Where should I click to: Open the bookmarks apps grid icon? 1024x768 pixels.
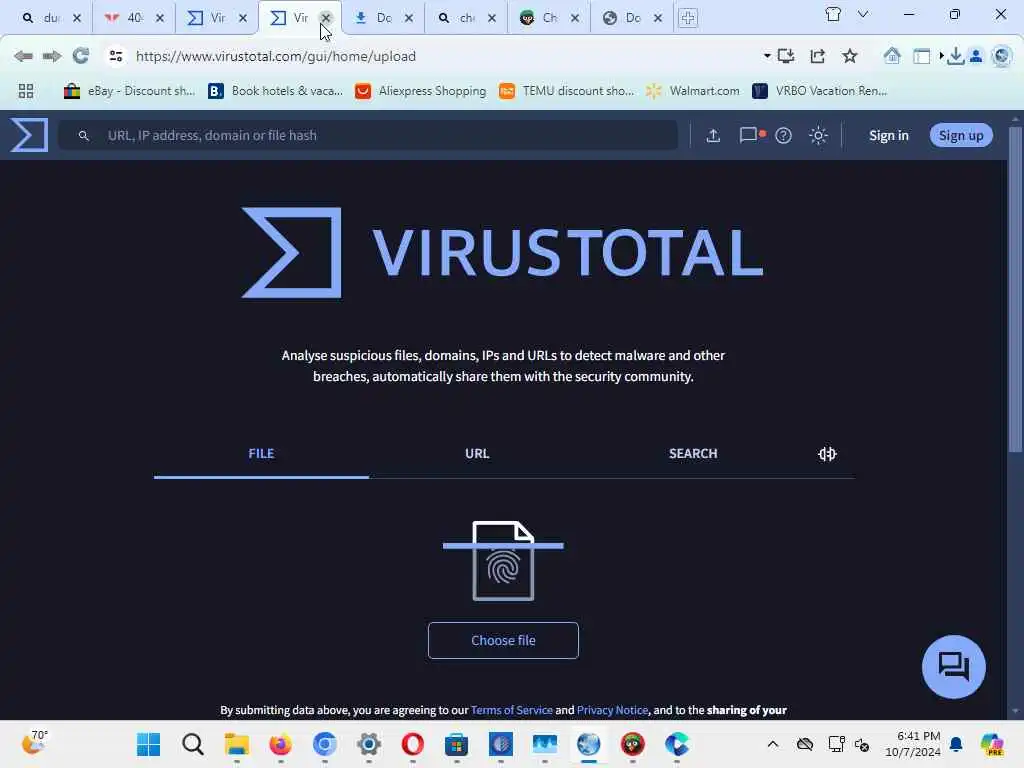(x=25, y=91)
